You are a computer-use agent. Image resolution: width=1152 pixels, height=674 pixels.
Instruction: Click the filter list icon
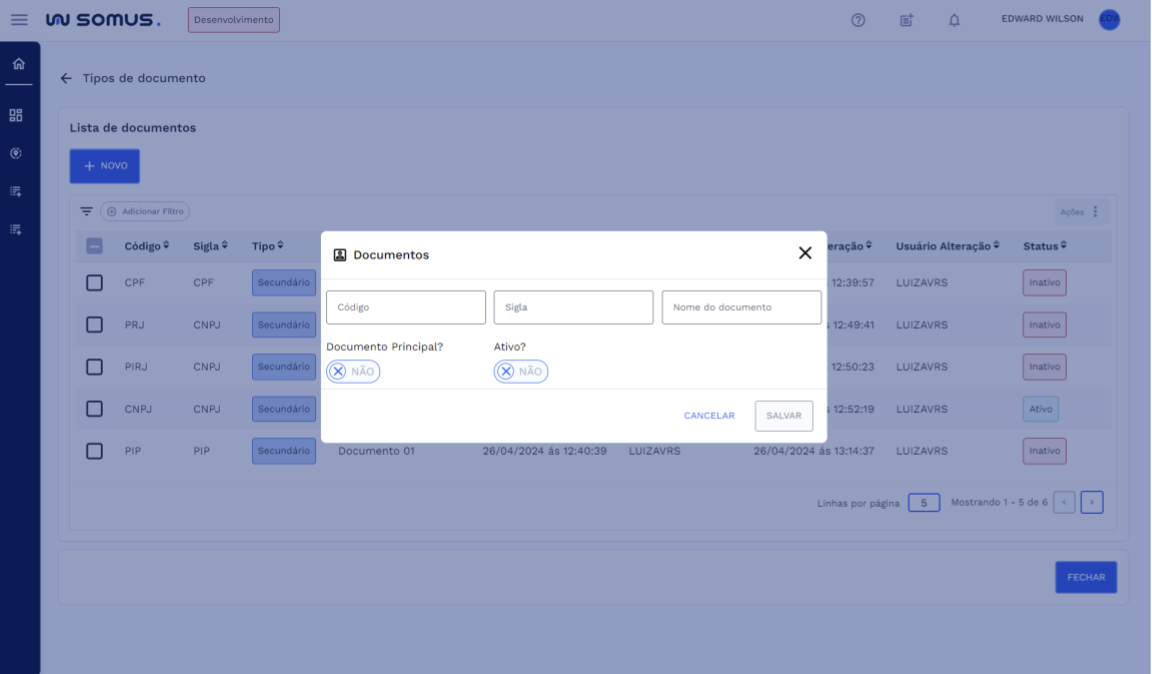pyautogui.click(x=86, y=212)
